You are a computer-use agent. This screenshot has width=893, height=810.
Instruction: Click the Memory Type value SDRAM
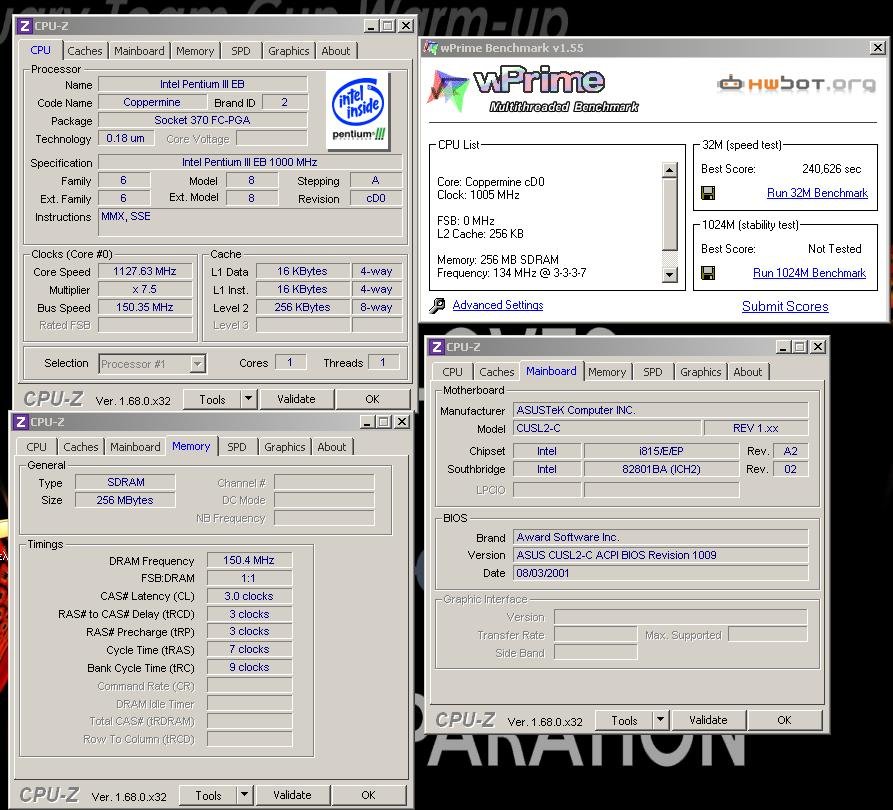tap(125, 482)
